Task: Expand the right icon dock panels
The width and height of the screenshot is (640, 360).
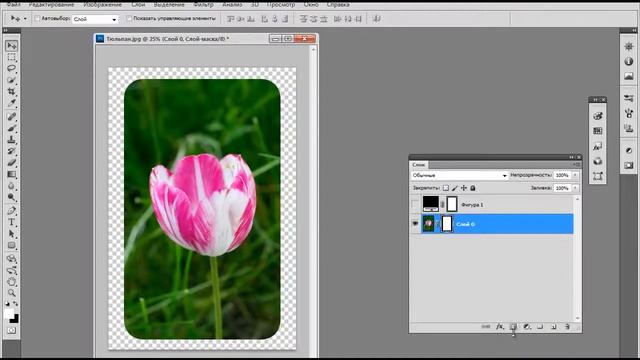Action: [x=633, y=31]
